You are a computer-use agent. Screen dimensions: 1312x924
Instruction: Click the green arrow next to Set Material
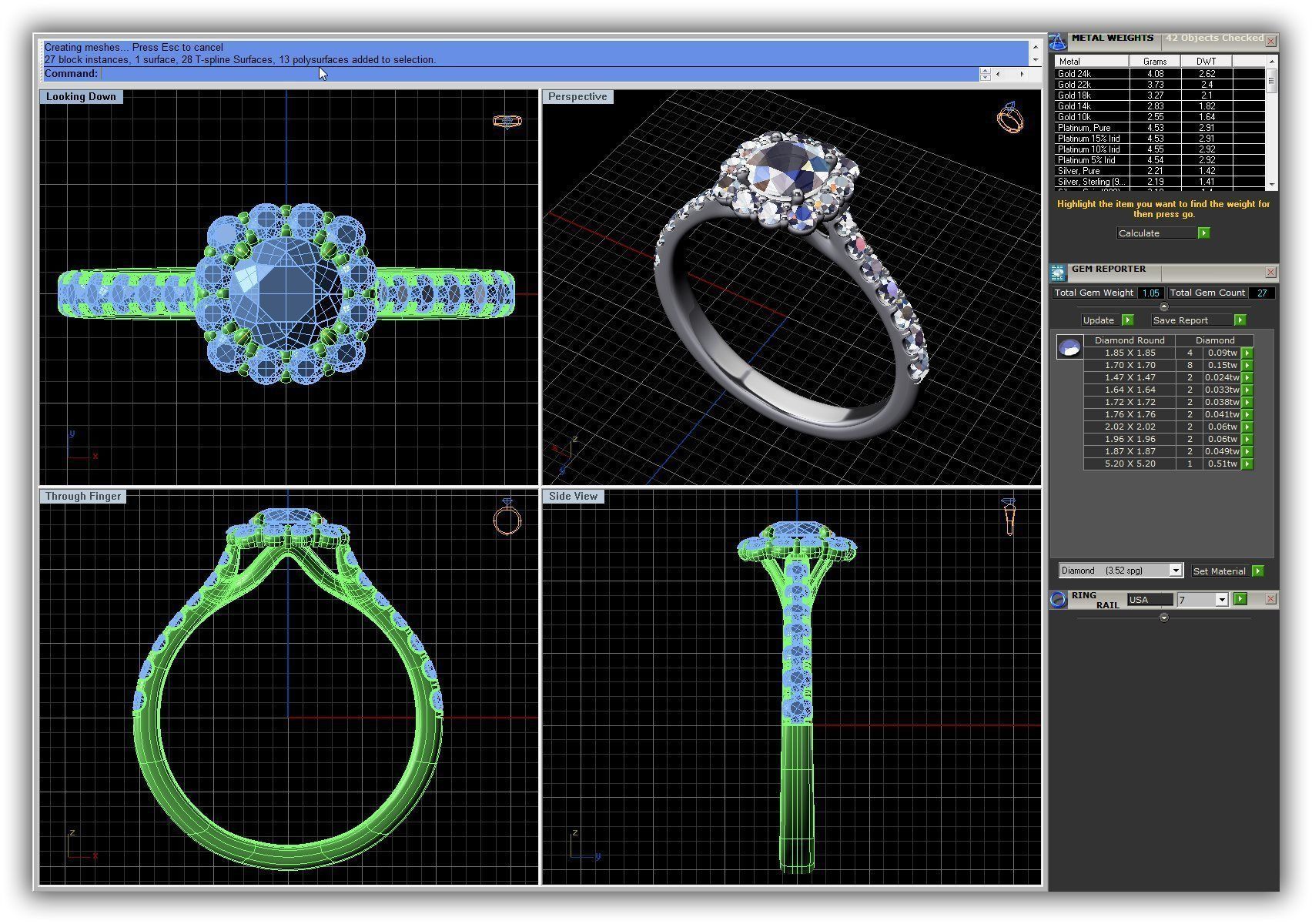pyautogui.click(x=1258, y=571)
